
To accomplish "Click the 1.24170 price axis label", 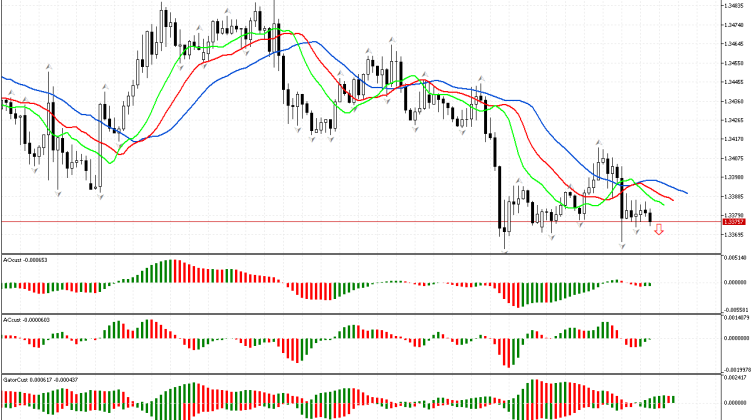I will tap(735, 140).
